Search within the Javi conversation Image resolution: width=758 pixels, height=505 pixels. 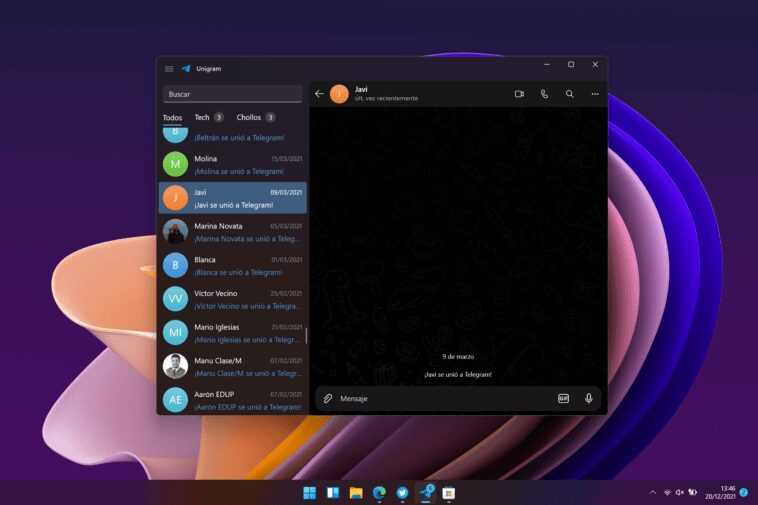coord(569,94)
